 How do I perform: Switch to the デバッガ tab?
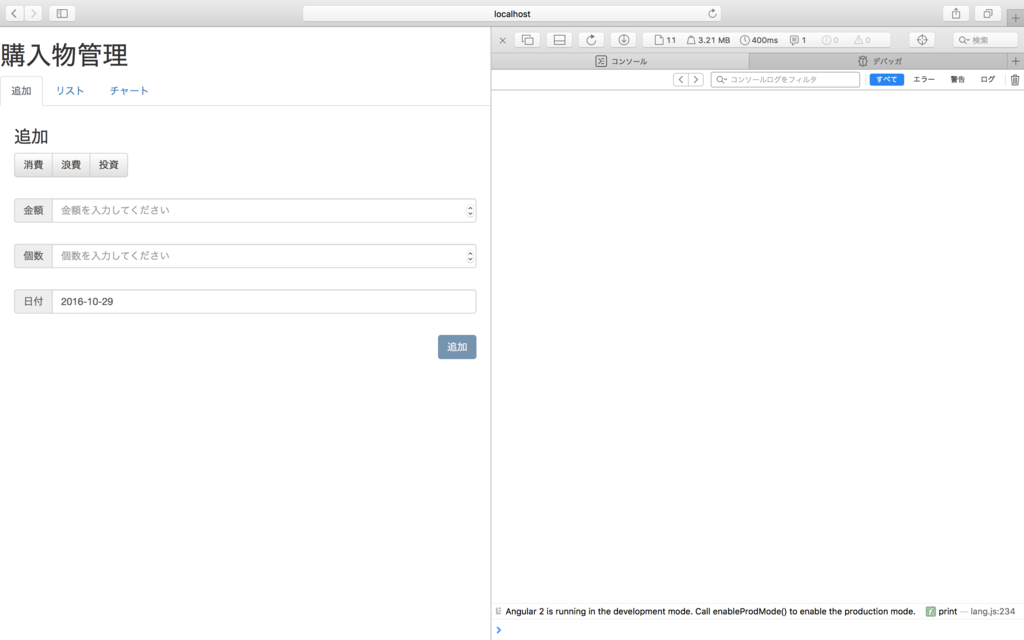click(x=879, y=61)
